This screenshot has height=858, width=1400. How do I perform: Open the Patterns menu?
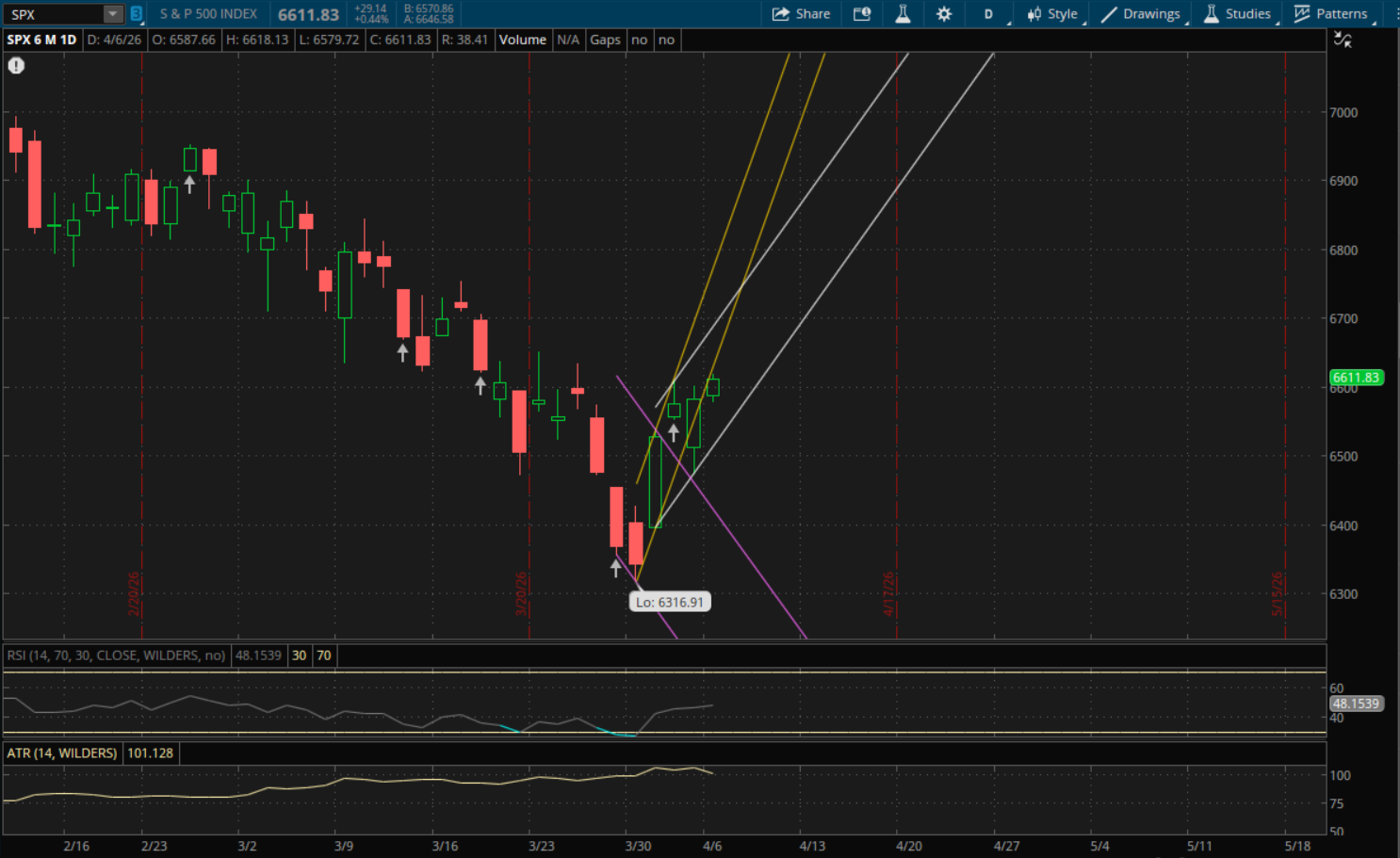(1331, 14)
